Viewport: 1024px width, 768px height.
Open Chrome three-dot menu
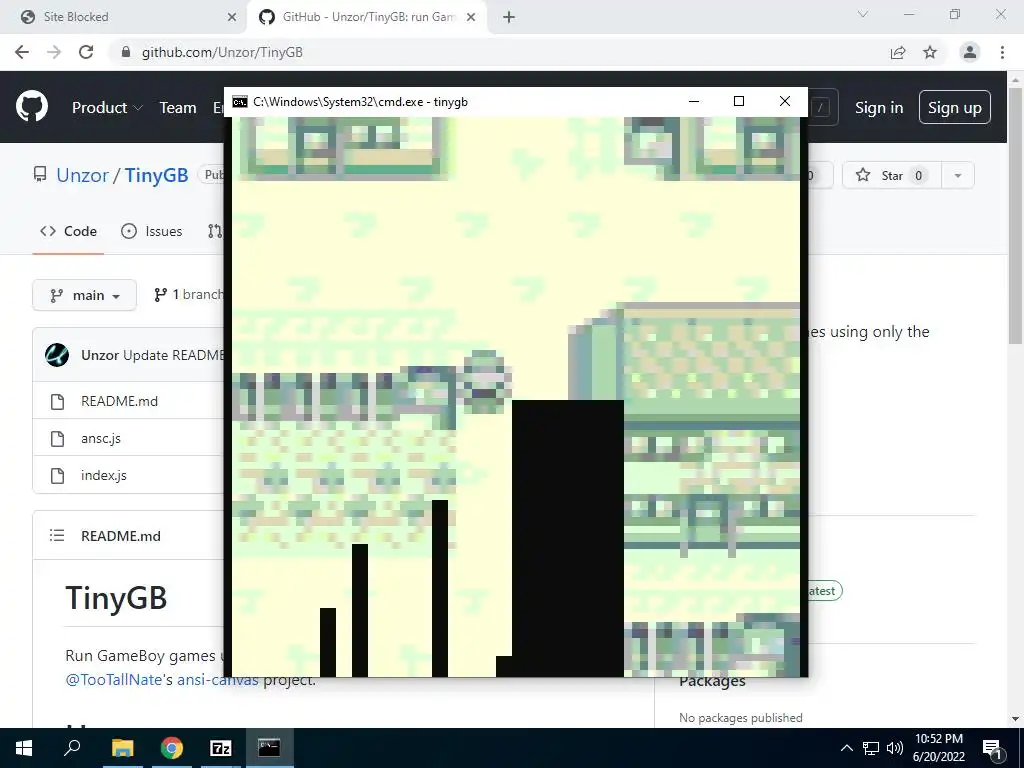pos(1002,52)
